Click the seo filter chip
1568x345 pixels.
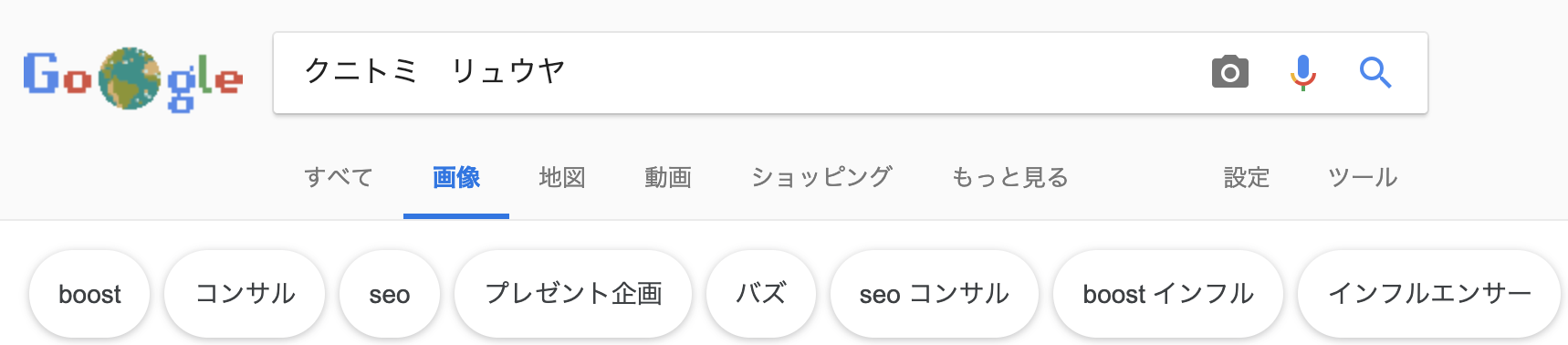pos(390,294)
